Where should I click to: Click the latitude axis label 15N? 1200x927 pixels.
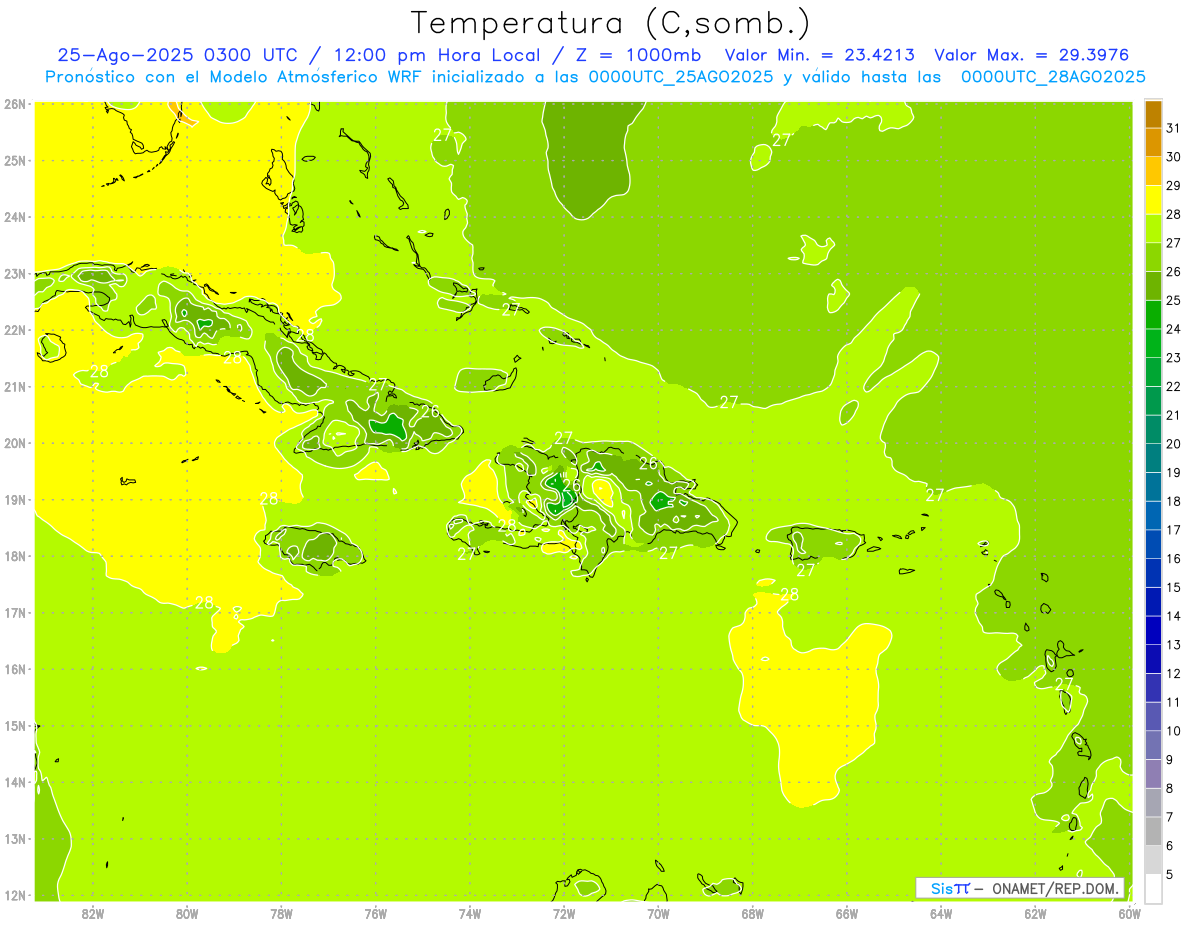(14, 725)
